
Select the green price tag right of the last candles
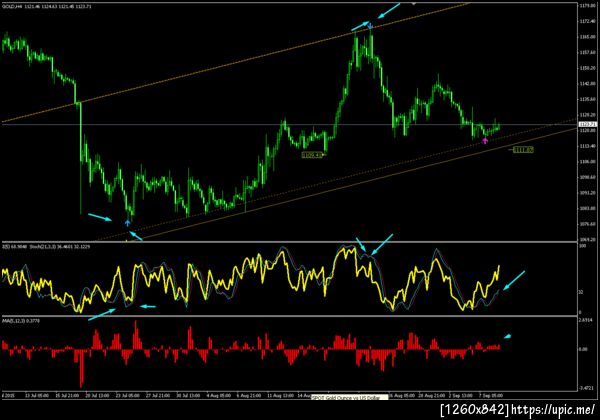tap(523, 150)
